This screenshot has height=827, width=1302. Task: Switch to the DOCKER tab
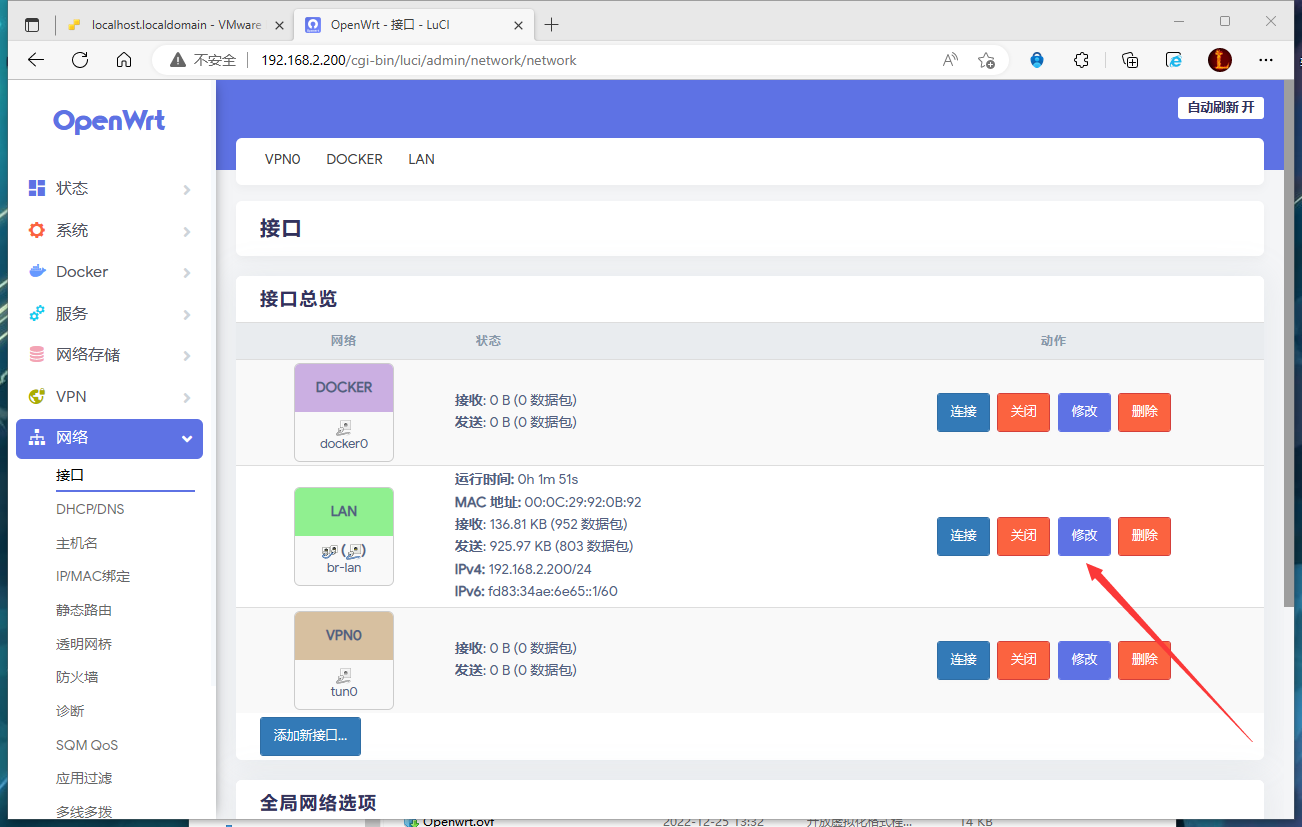[354, 159]
